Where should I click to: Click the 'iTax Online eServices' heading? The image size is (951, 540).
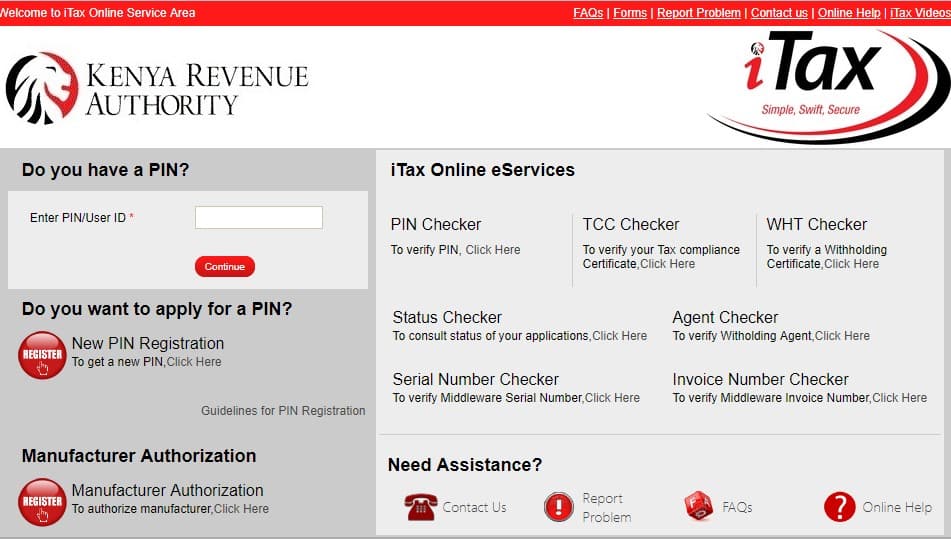pyautogui.click(x=483, y=170)
